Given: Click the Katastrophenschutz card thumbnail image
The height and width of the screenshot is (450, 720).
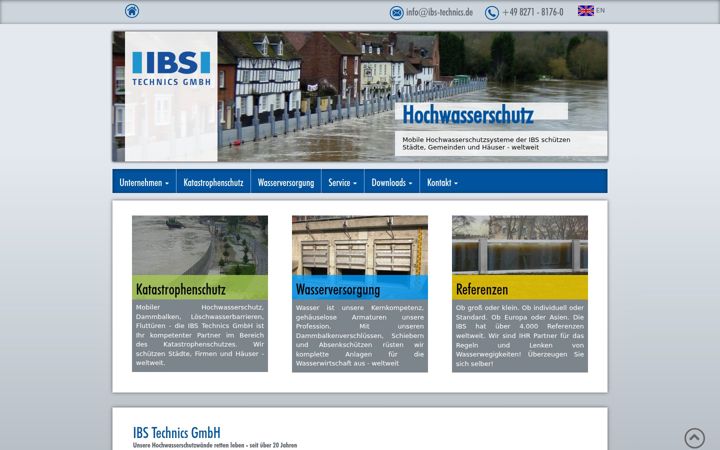Looking at the screenshot, I should point(200,245).
